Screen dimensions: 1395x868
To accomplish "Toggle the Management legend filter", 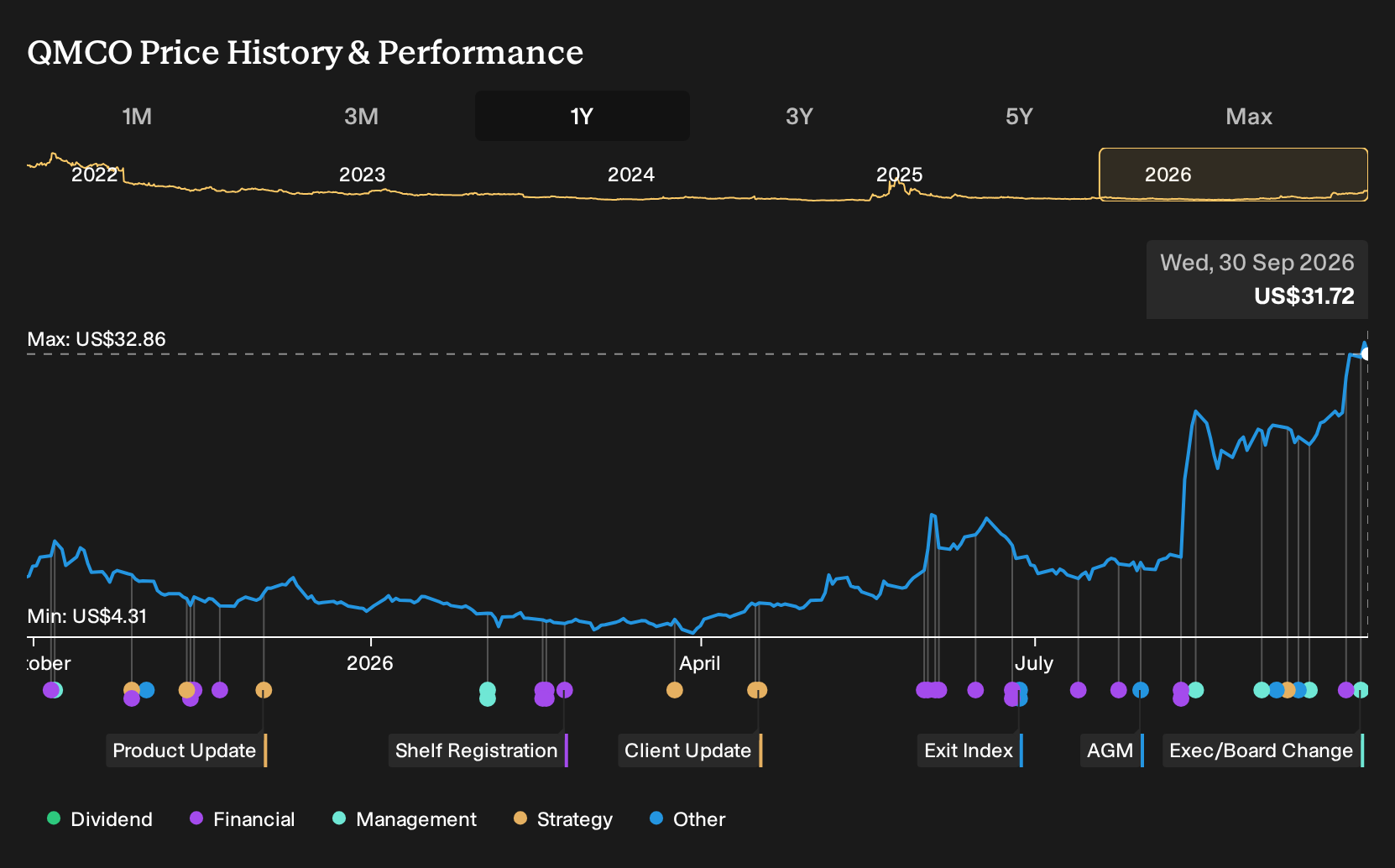I will [405, 819].
